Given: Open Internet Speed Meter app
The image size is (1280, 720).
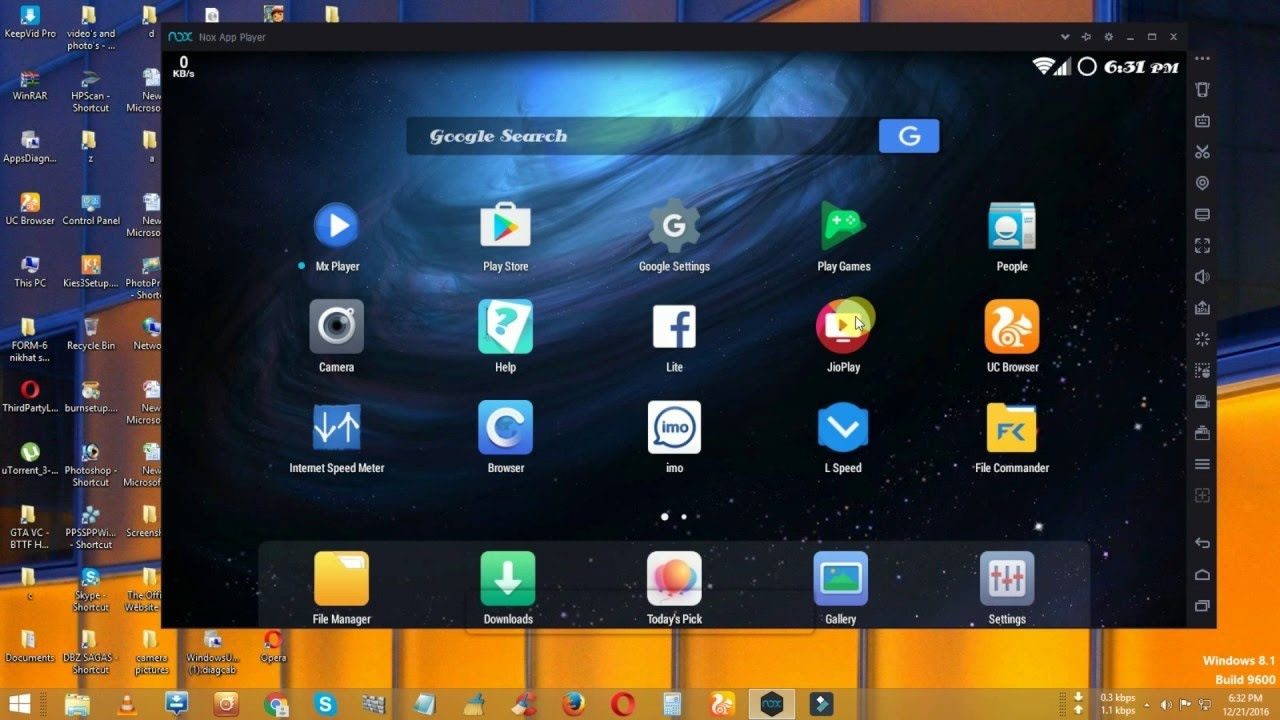Looking at the screenshot, I should click(337, 427).
